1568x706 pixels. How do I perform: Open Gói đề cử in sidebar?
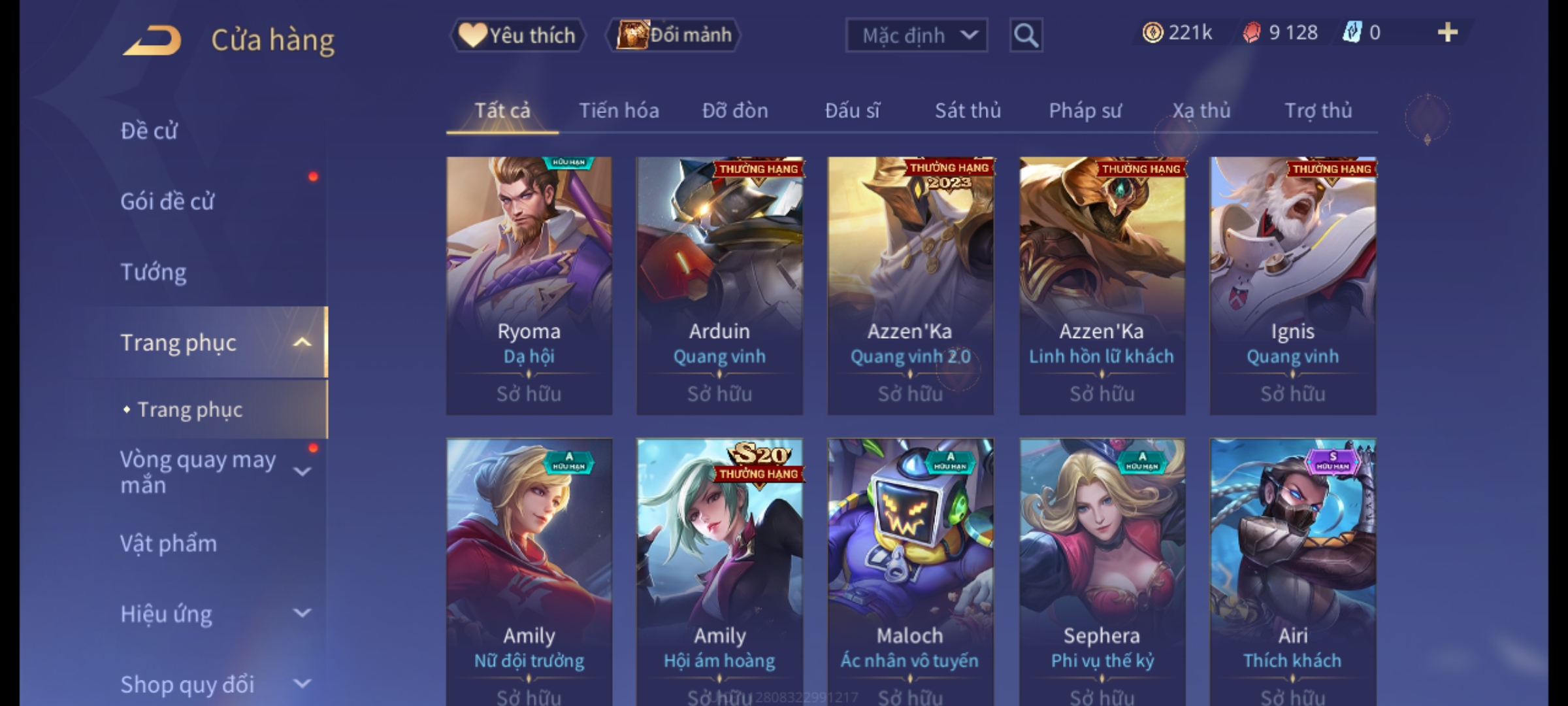pos(167,201)
